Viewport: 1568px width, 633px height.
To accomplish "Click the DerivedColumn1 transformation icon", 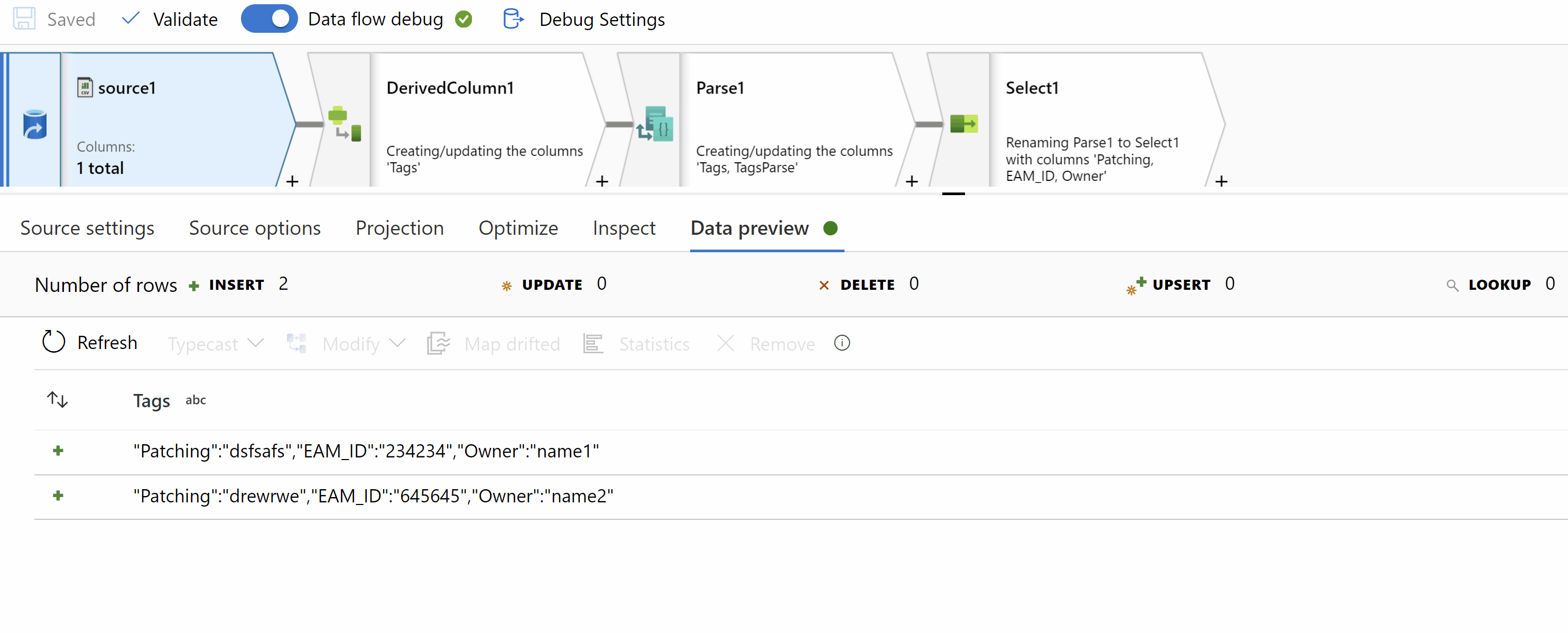I will tap(345, 123).
